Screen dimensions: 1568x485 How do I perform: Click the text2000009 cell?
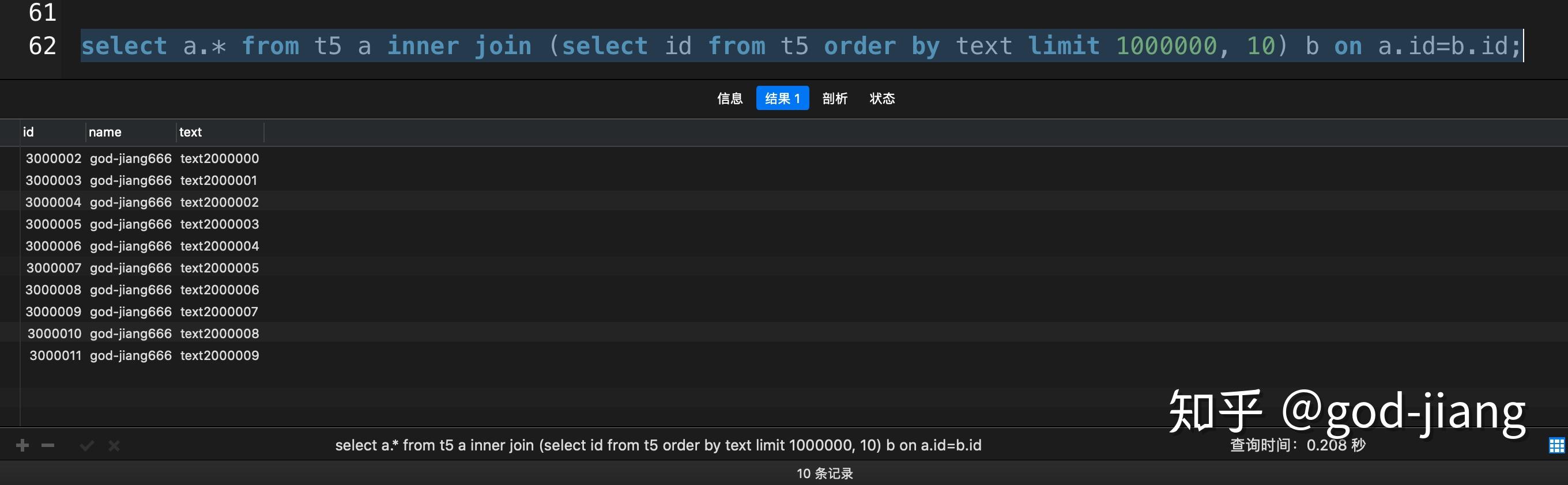[x=219, y=356]
